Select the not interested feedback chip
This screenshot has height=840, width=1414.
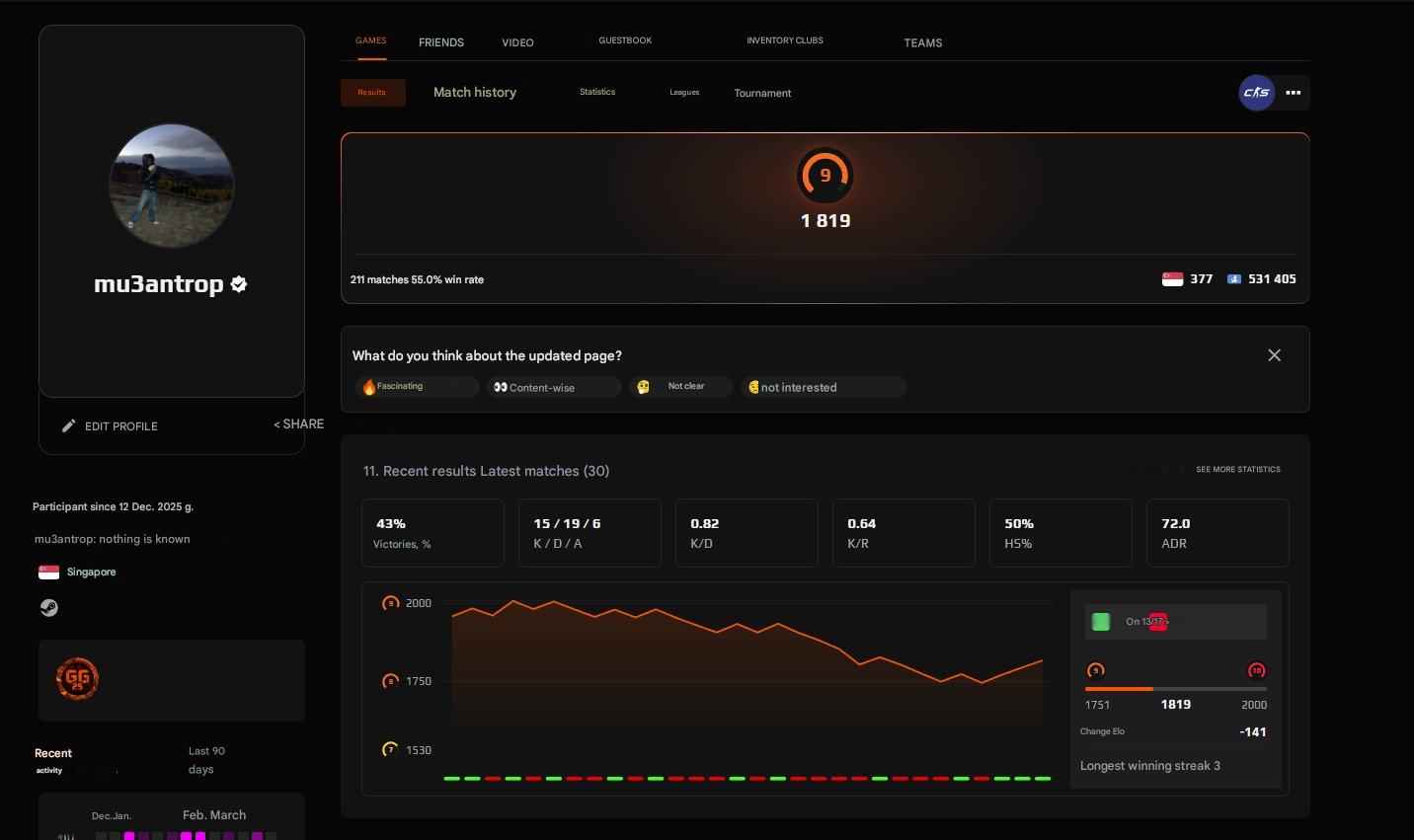[823, 387]
